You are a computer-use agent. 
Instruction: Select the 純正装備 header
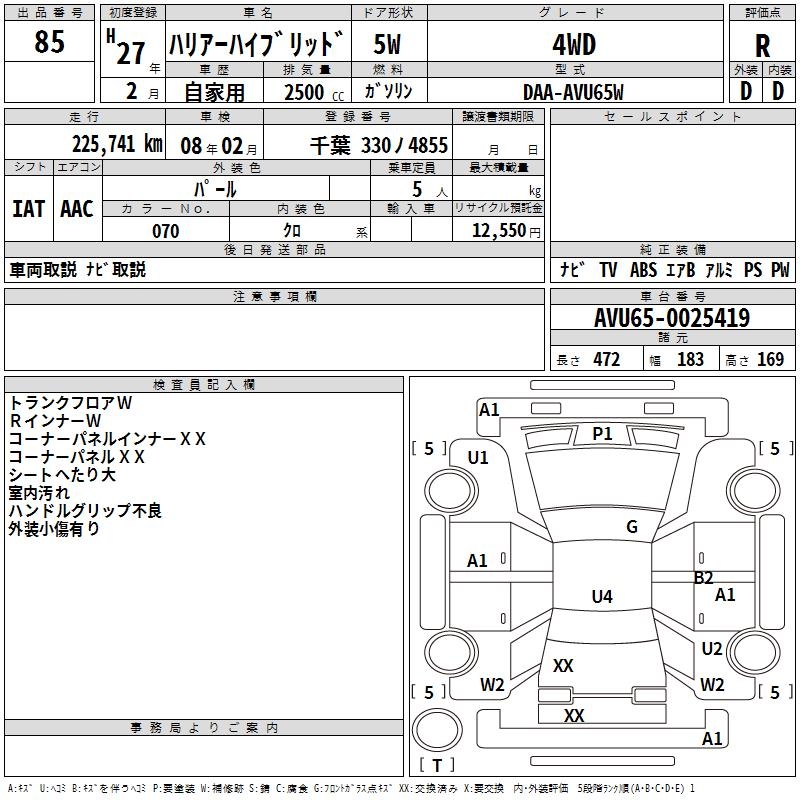click(x=672, y=249)
